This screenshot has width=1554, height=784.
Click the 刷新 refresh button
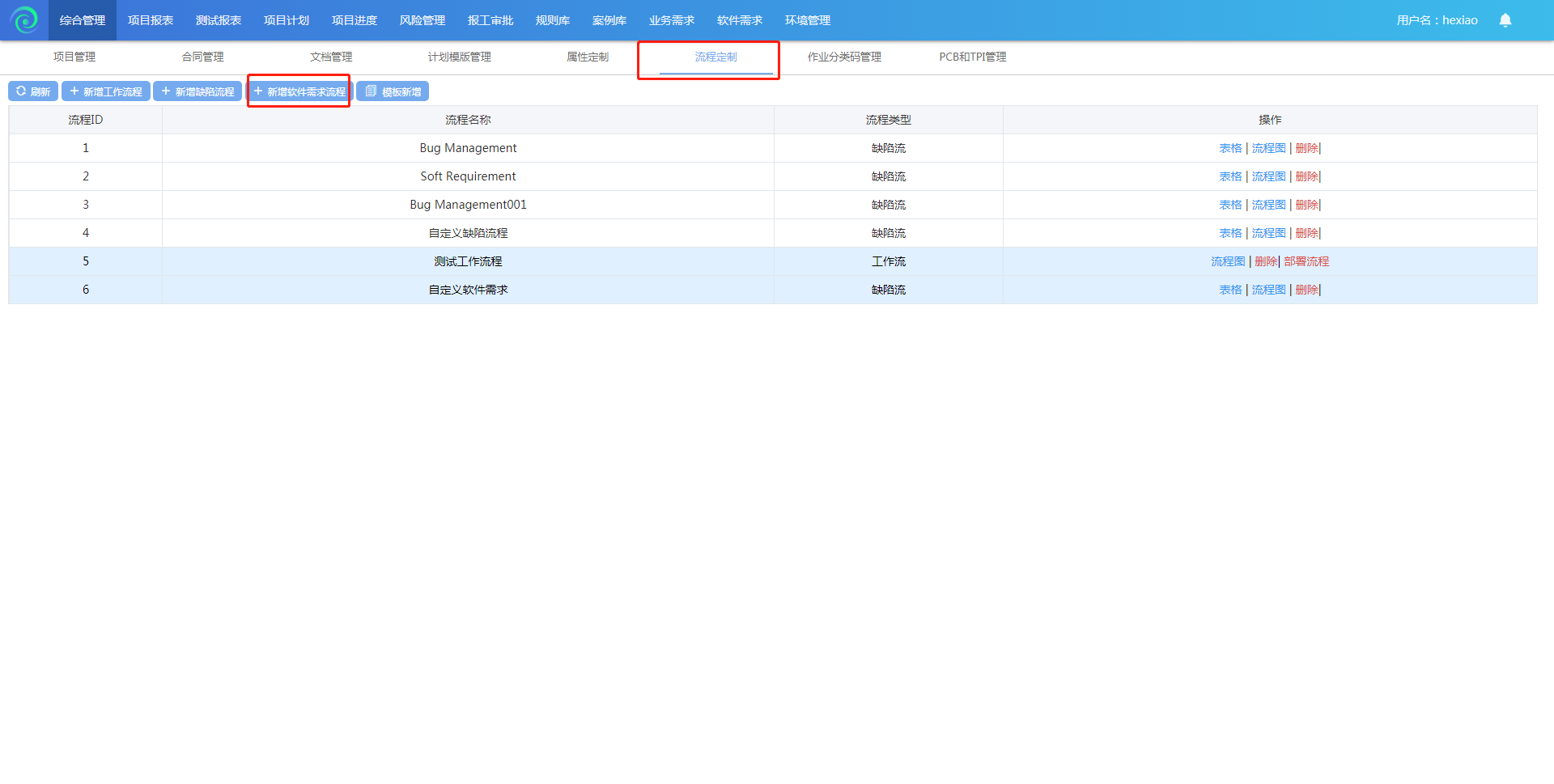33,91
